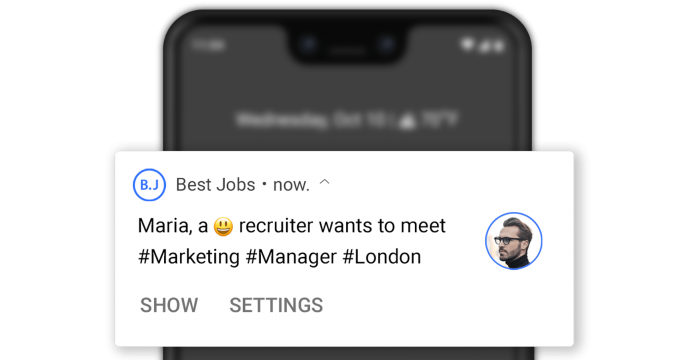Open the 'recruiter wants to meet' message text
Screen dimensions: 696x360
(342, 226)
